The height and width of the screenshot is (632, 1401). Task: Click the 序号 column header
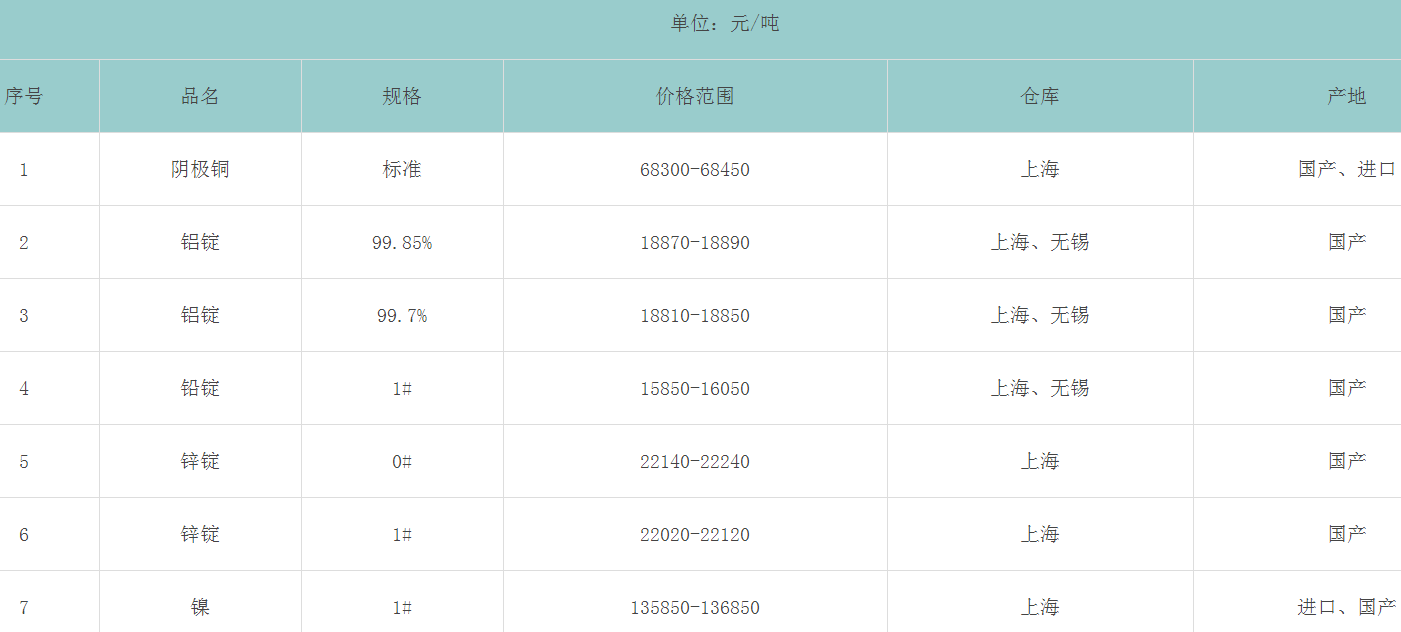click(24, 96)
